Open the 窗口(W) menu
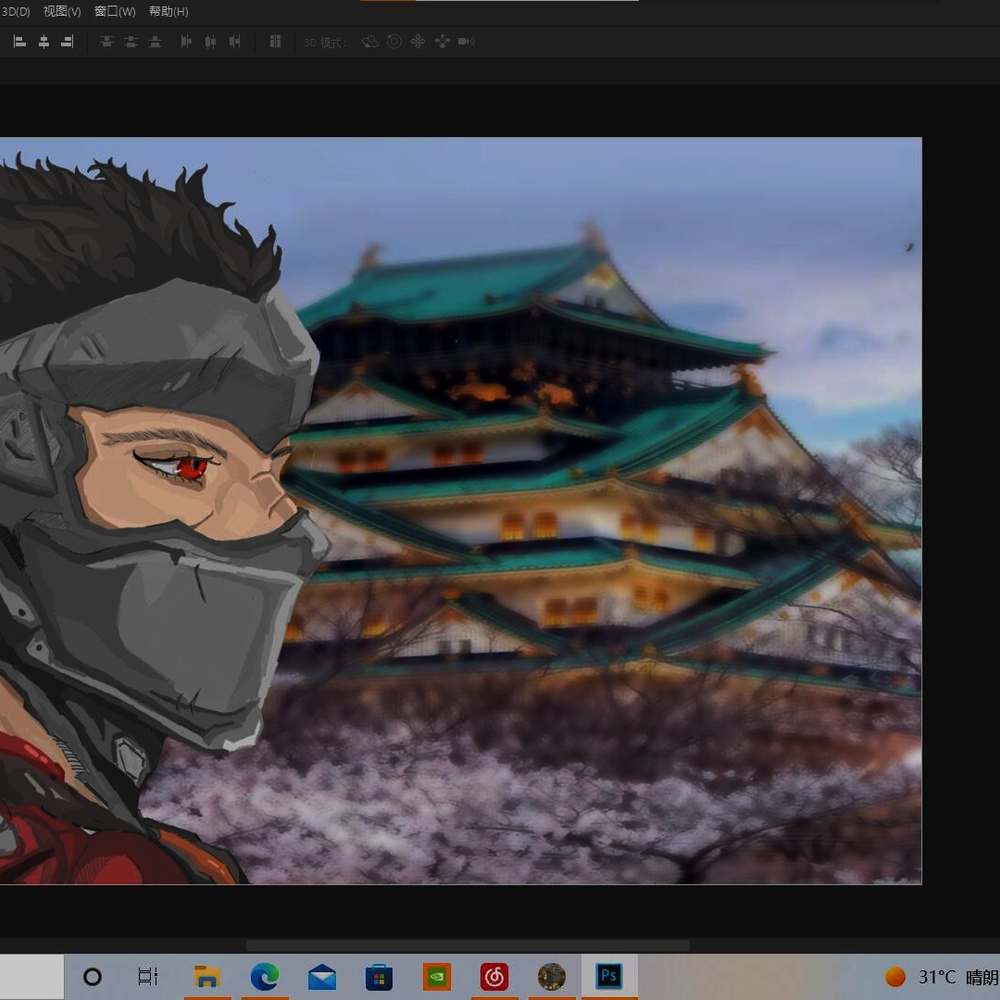Viewport: 1000px width, 1000px height. [x=115, y=11]
